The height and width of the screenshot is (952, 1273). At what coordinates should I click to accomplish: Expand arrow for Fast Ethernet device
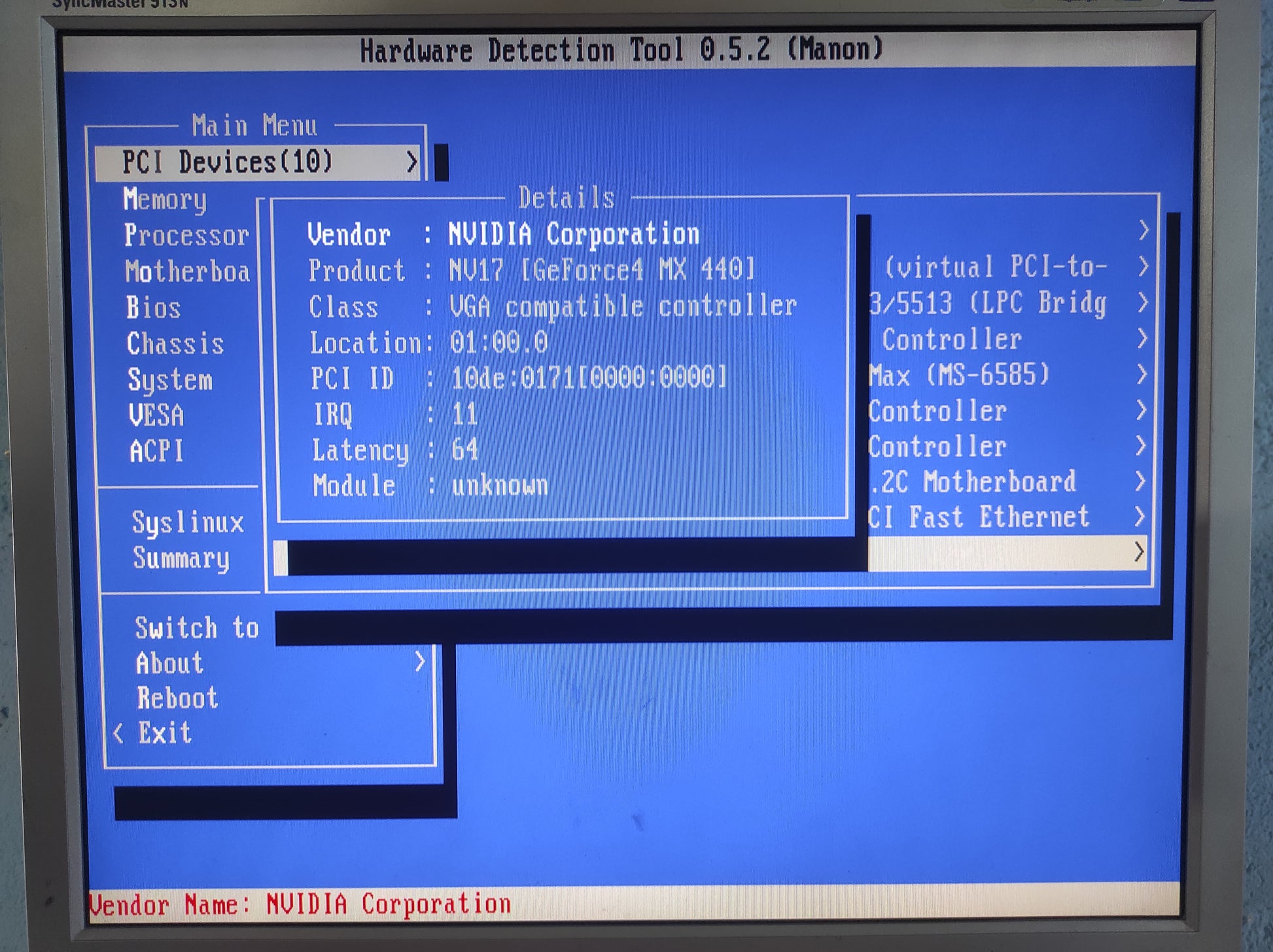[1139, 517]
